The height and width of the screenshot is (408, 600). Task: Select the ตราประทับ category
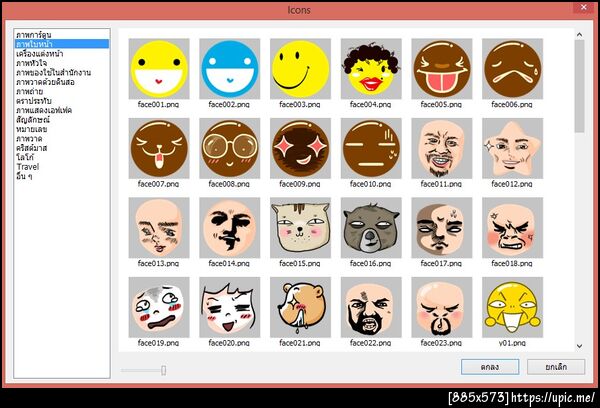coord(34,101)
